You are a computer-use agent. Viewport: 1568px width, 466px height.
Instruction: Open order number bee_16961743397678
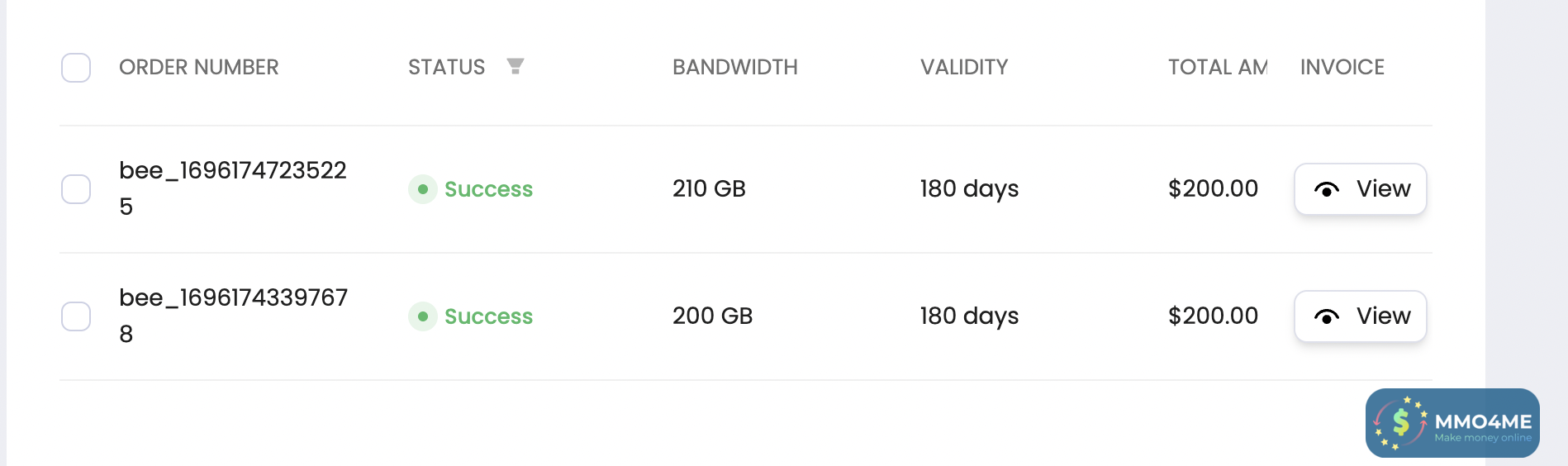click(233, 298)
